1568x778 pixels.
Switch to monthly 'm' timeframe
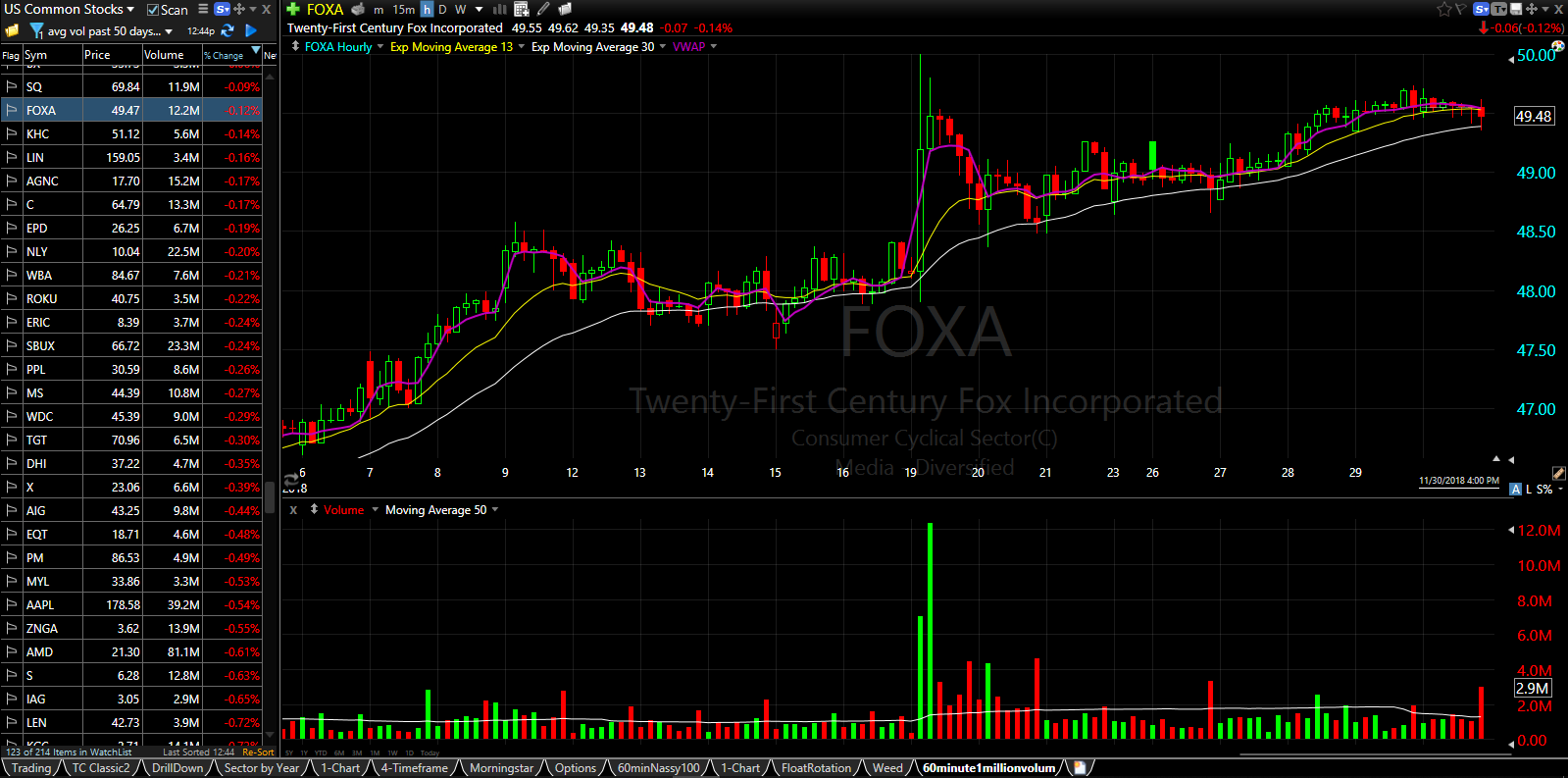(x=379, y=10)
